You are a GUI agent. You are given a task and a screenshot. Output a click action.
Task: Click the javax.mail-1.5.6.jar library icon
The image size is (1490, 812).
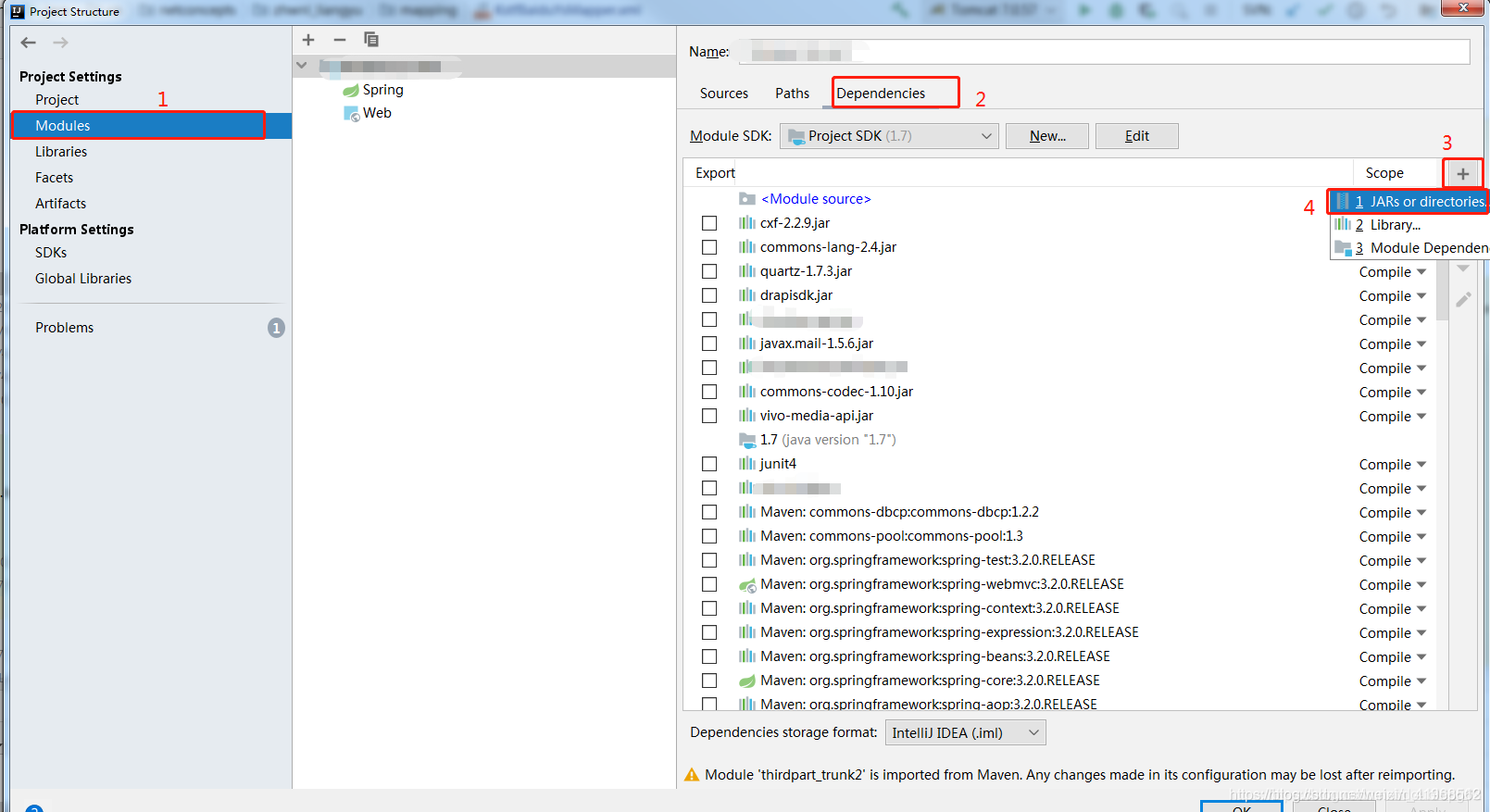[747, 344]
